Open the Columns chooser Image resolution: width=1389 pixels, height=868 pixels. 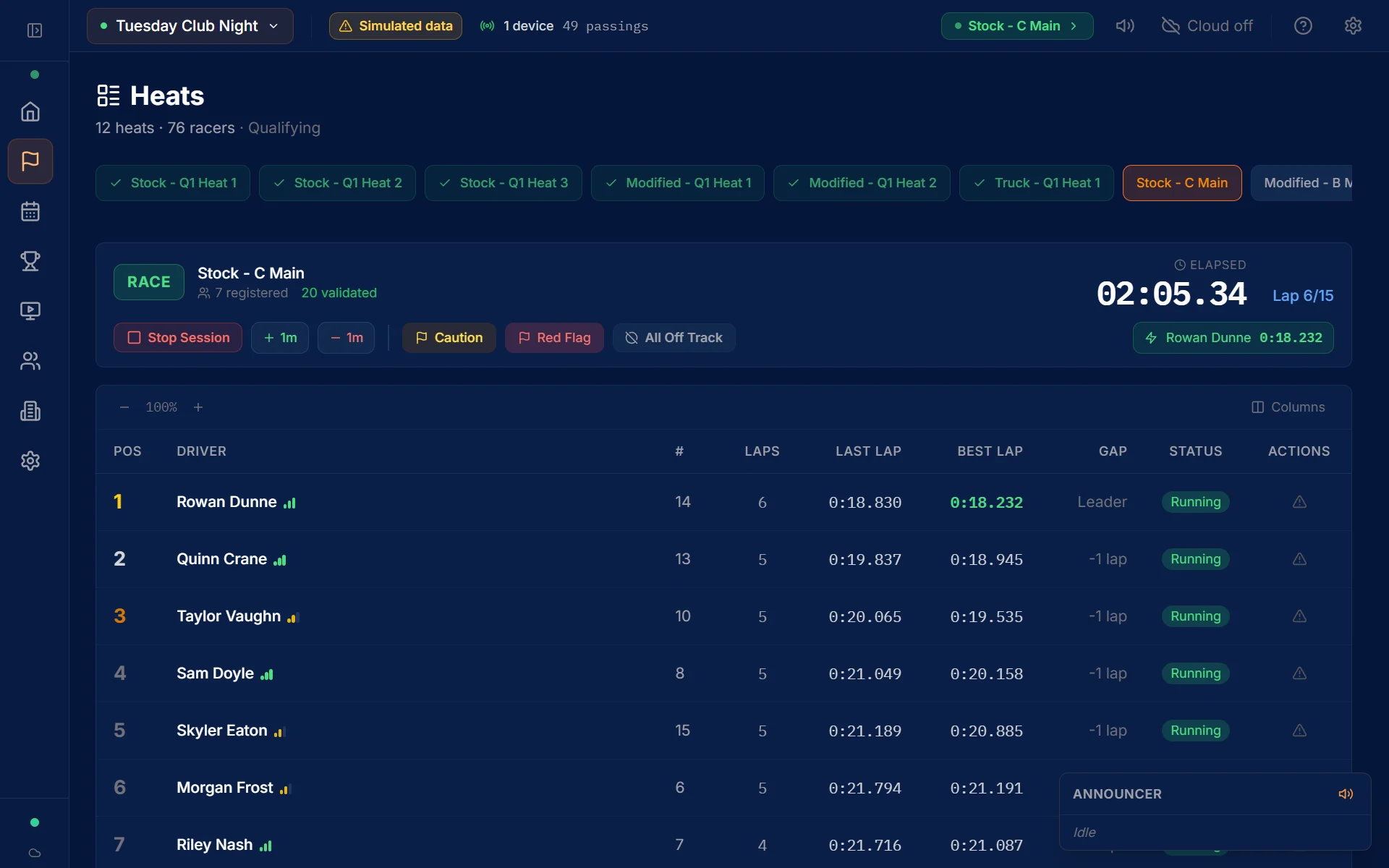tap(1288, 407)
